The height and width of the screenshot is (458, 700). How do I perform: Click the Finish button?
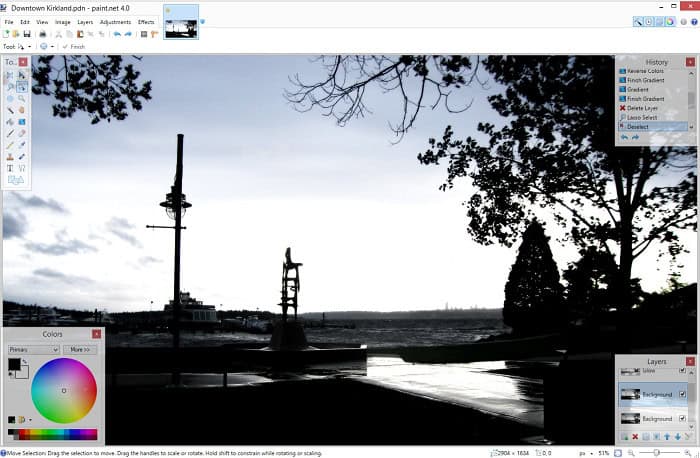(x=74, y=46)
